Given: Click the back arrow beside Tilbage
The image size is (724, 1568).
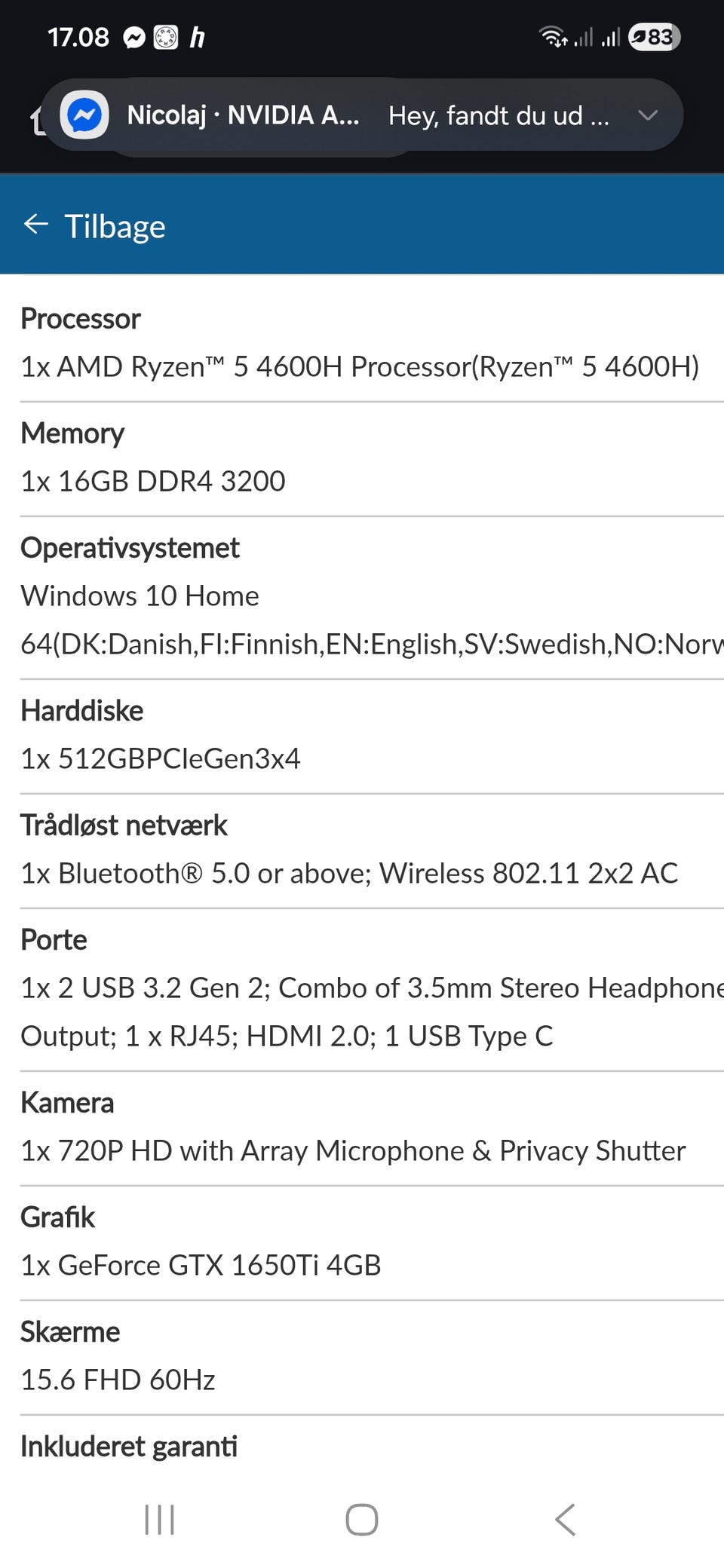Looking at the screenshot, I should pos(35,224).
